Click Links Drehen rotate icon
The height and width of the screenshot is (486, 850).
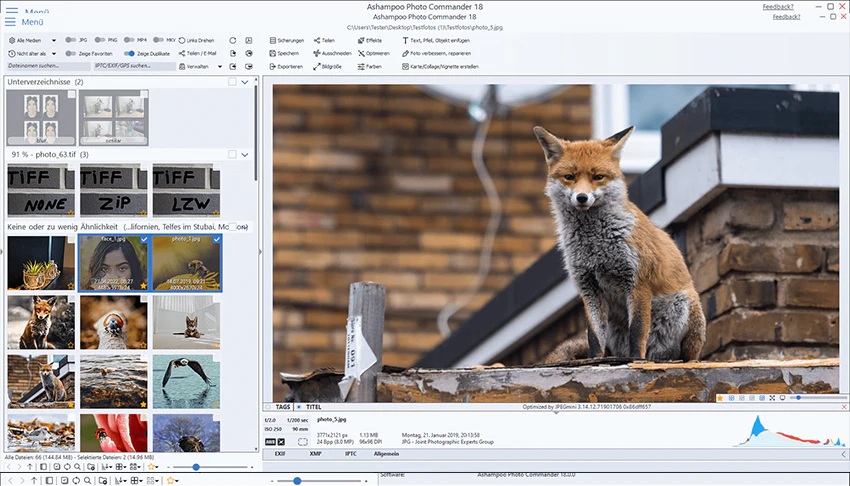(x=182, y=40)
